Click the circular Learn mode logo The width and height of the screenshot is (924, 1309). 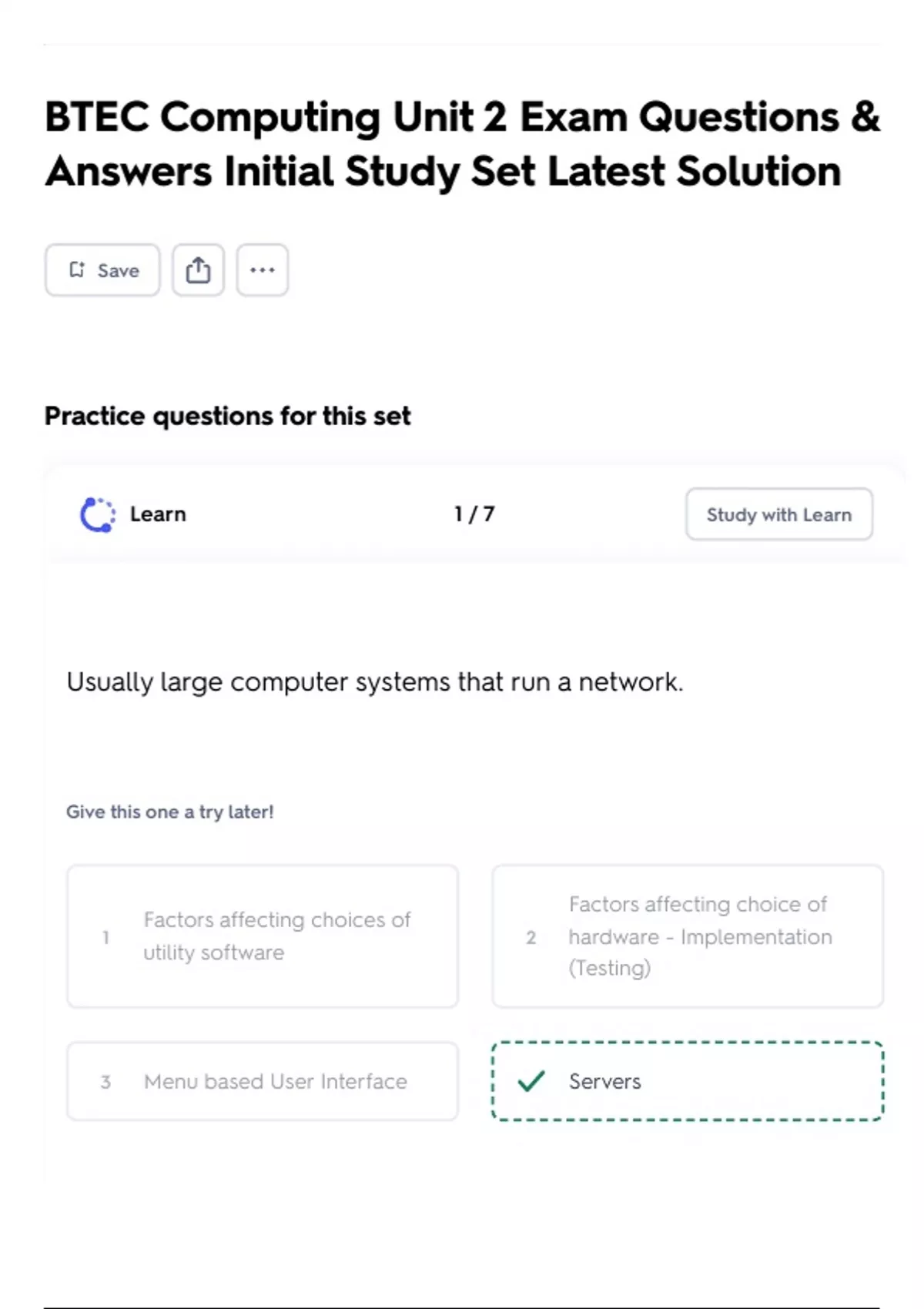pos(98,514)
